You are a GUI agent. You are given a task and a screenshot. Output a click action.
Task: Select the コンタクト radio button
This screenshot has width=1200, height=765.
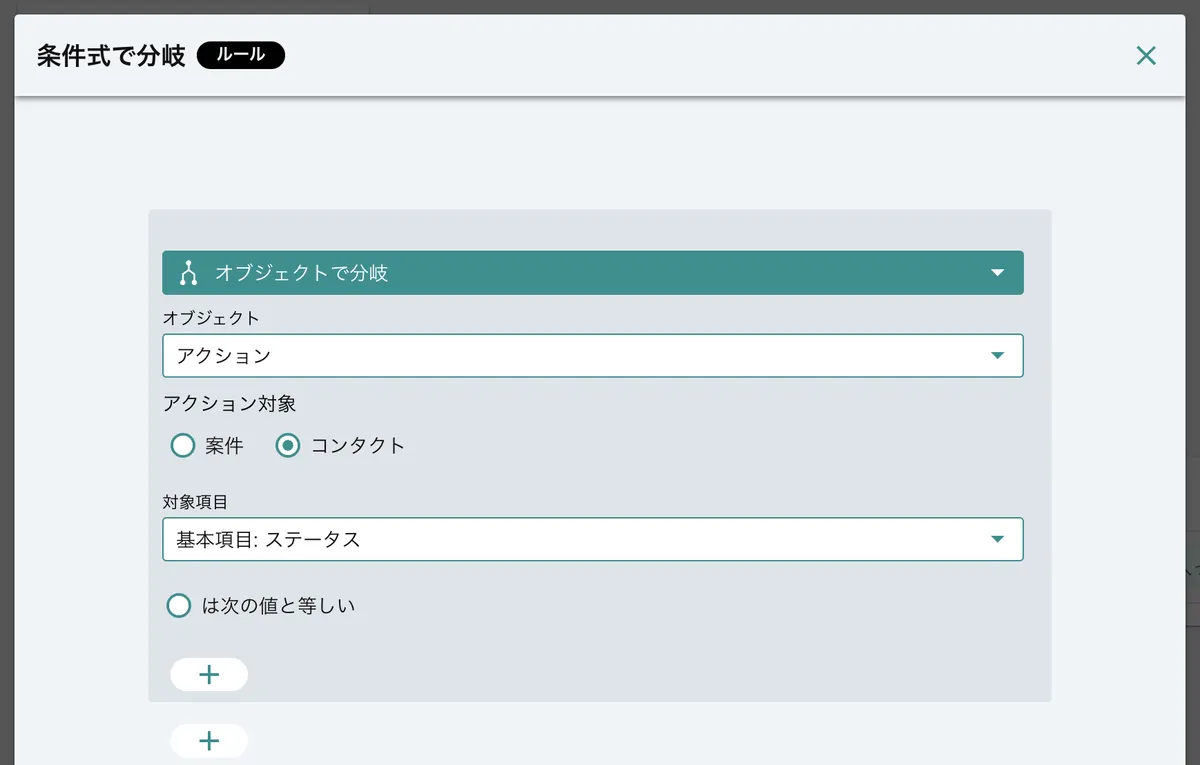click(x=288, y=446)
